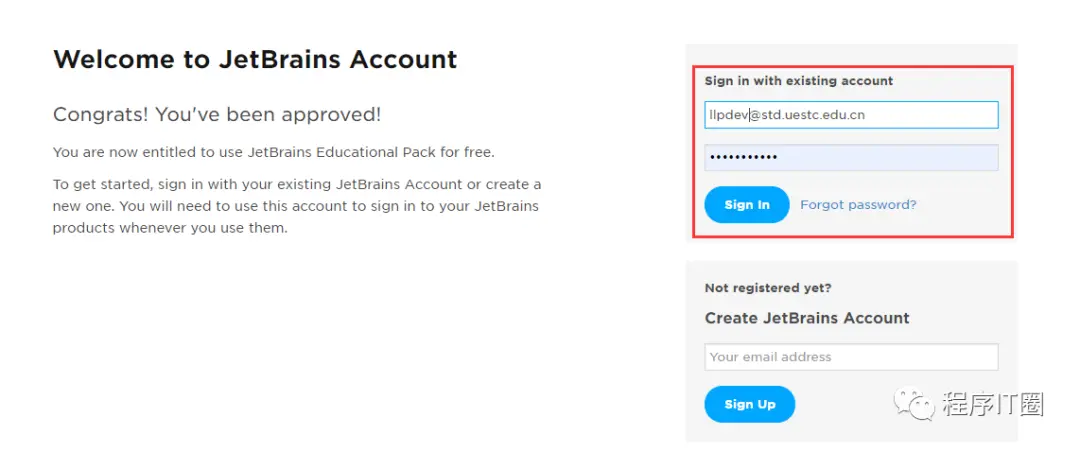Click the Create JetBrains Account heading

pyautogui.click(x=807, y=318)
